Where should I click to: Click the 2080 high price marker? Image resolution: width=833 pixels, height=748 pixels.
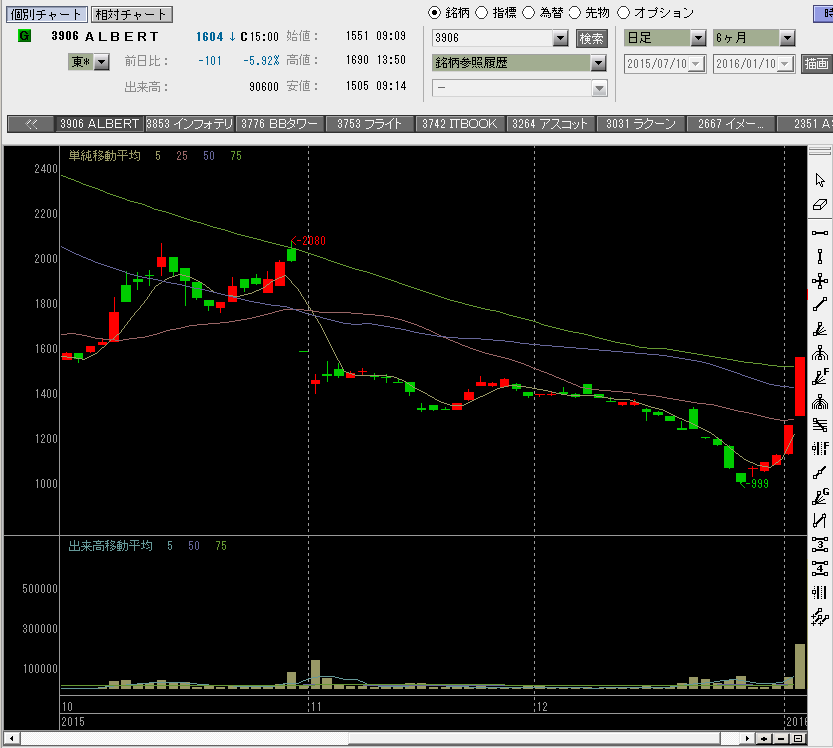click(309, 241)
